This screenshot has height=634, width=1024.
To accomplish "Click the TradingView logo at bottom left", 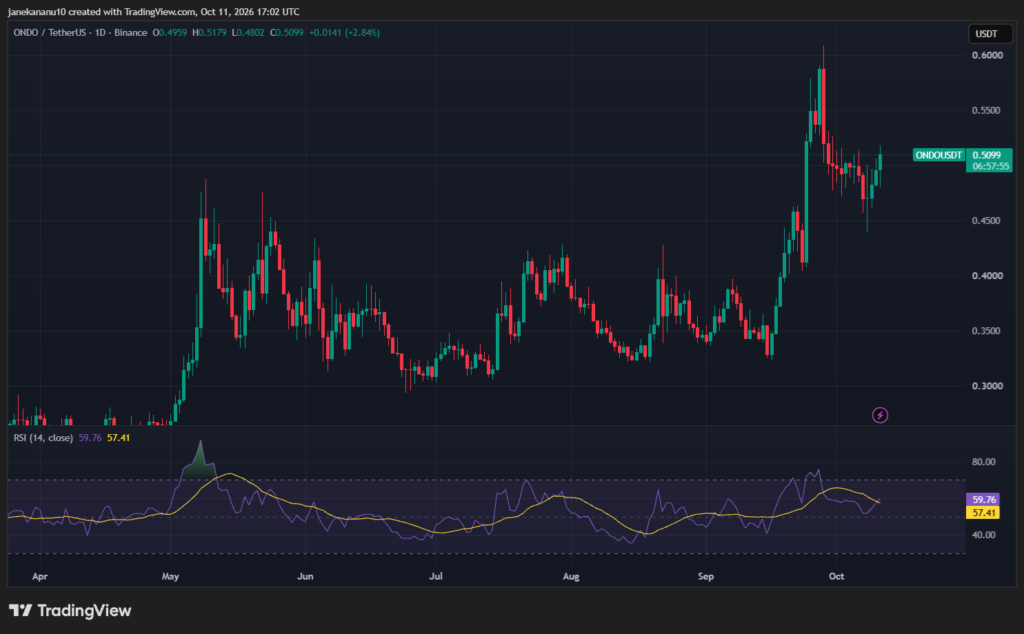I will click(x=70, y=610).
